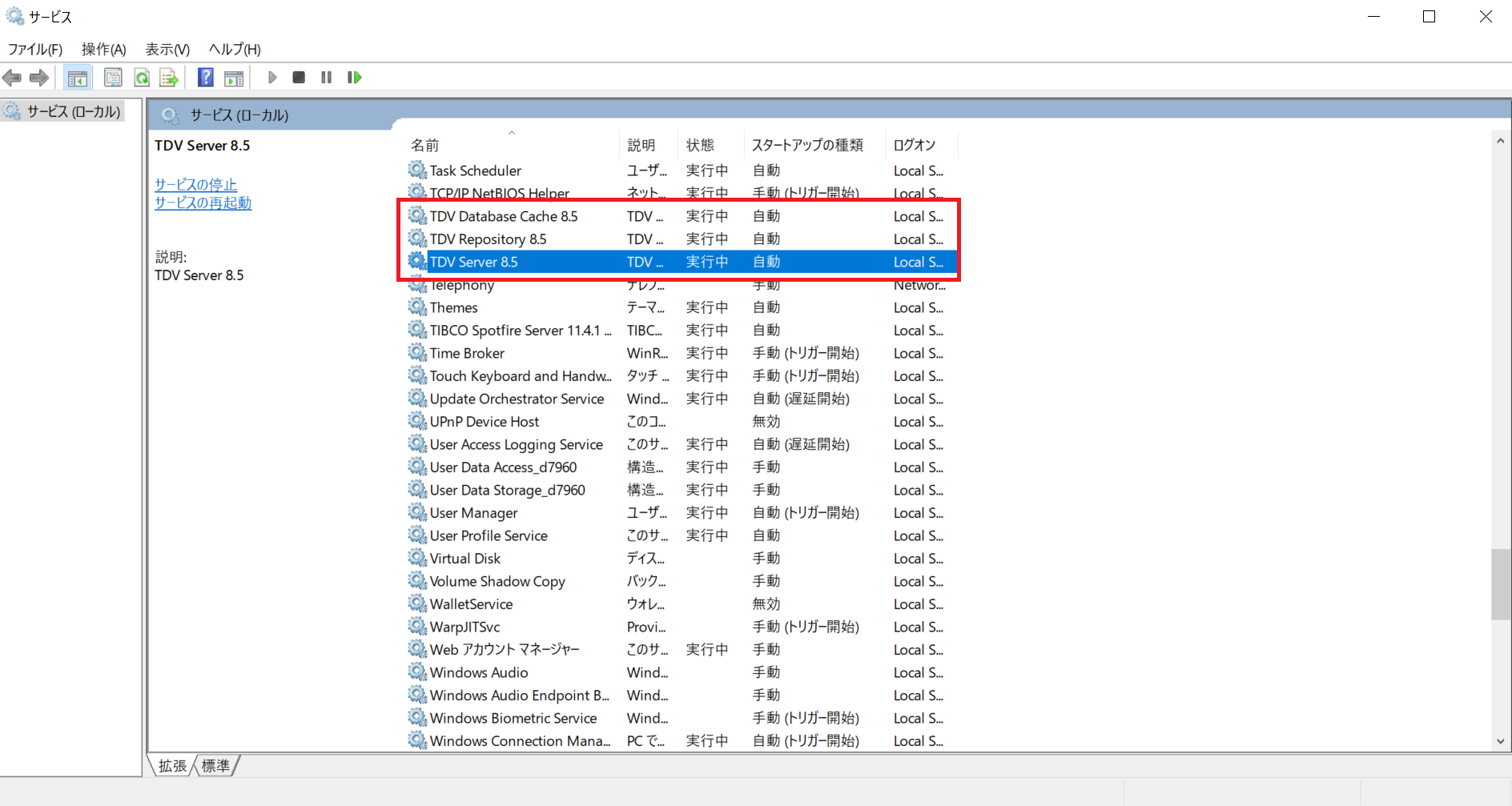This screenshot has height=806, width=1512.
Task: Sort by the 名前 column header
Action: [512, 145]
